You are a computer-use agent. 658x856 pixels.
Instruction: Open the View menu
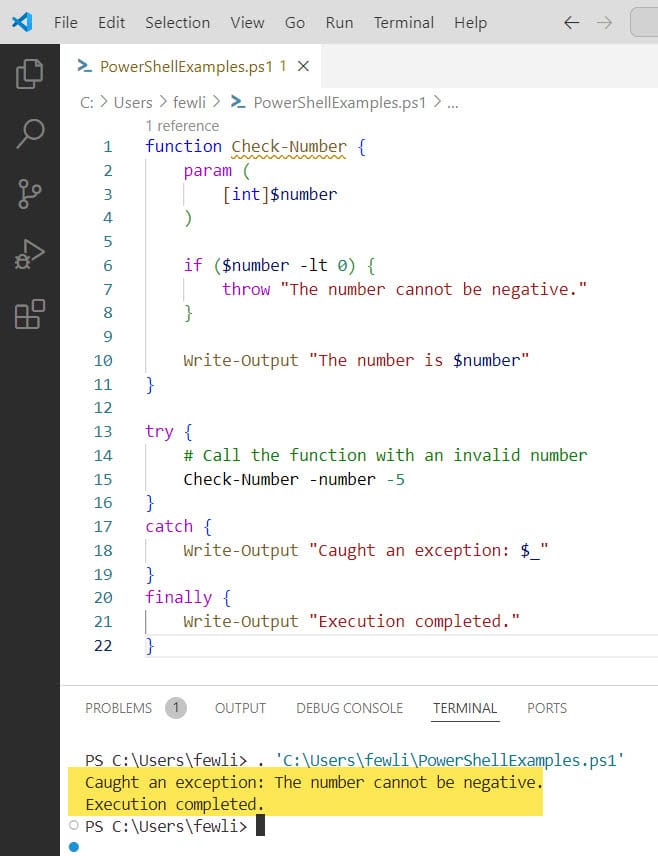pos(247,22)
